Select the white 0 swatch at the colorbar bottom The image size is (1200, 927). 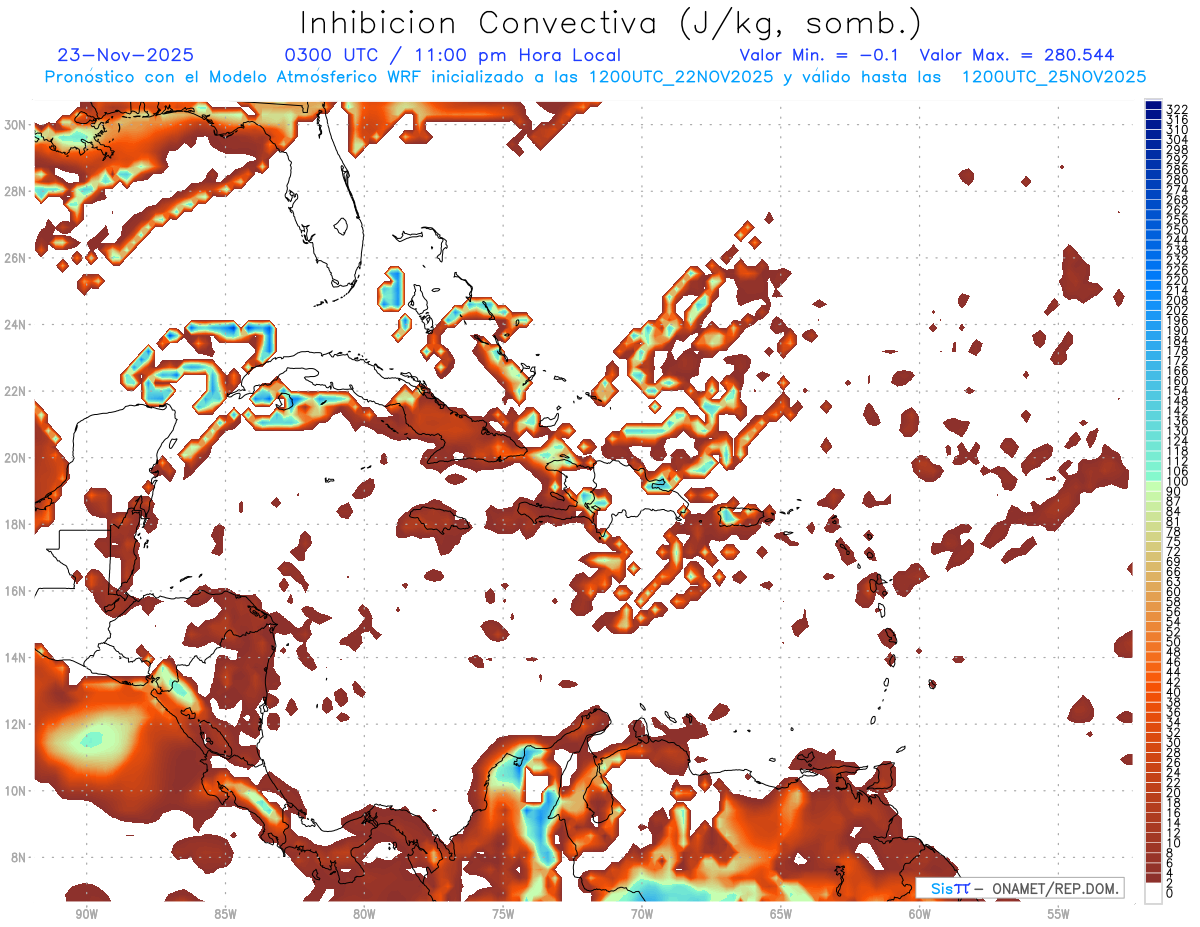[x=1153, y=893]
